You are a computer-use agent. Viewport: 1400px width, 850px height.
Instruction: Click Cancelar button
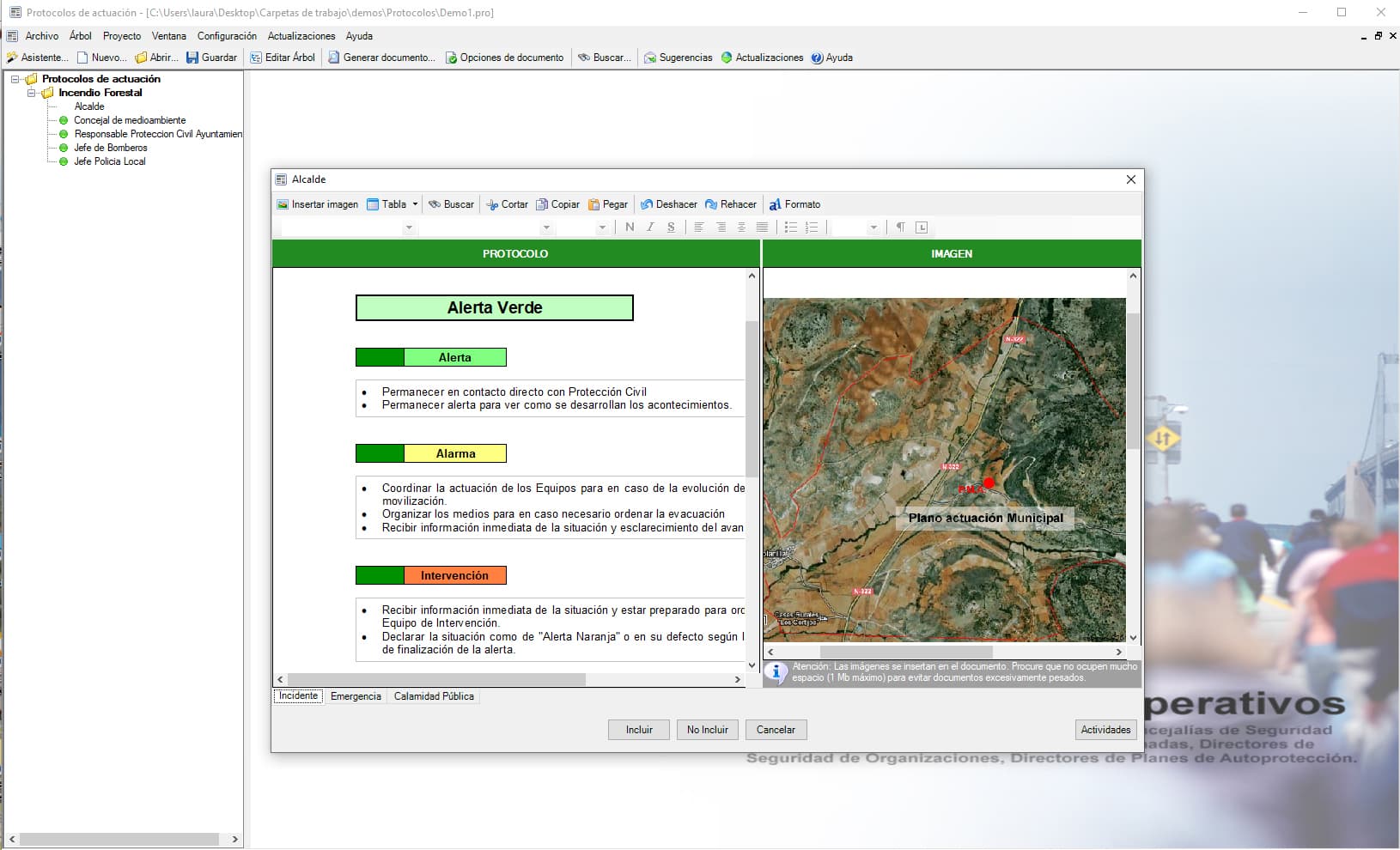click(776, 730)
